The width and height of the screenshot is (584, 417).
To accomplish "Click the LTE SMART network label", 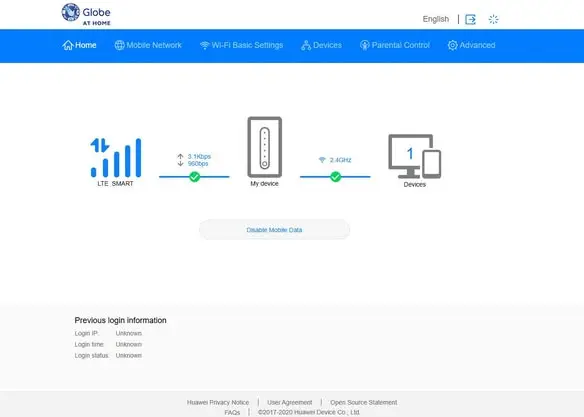I will click(115, 184).
